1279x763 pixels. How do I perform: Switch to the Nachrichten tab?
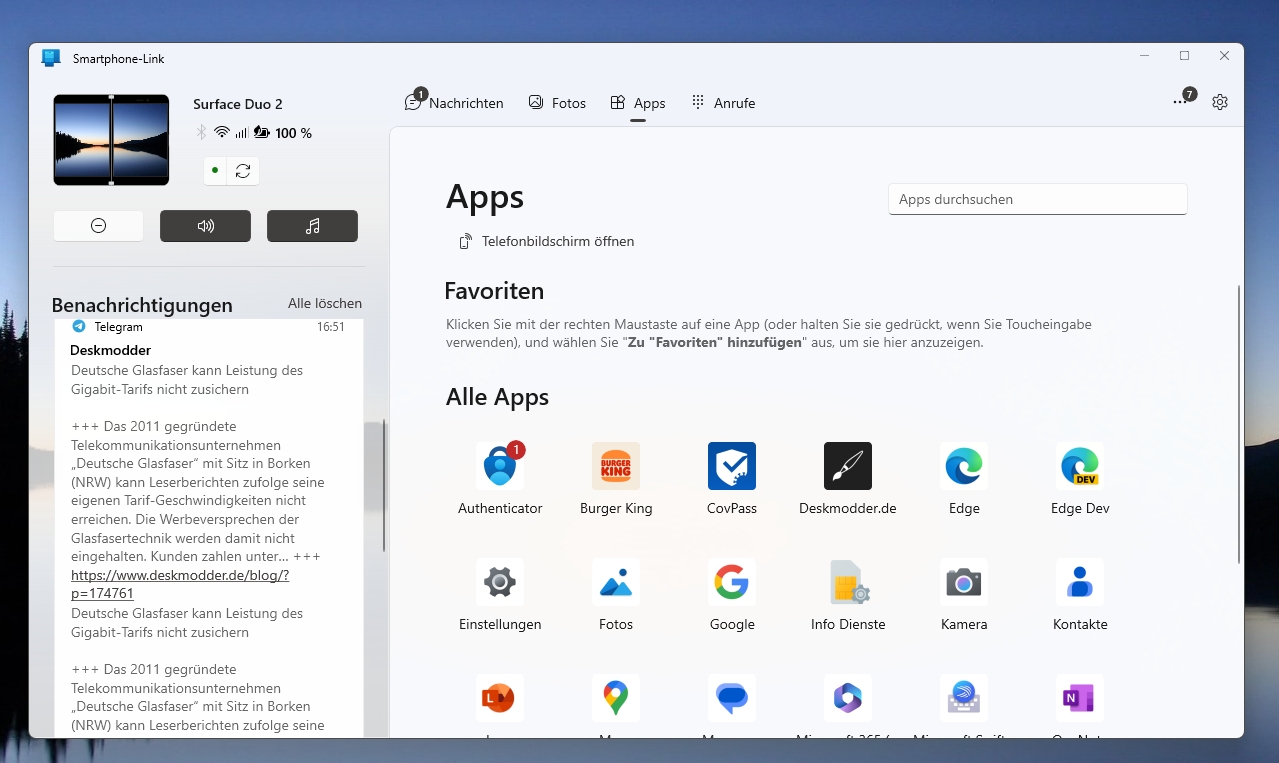tap(454, 102)
